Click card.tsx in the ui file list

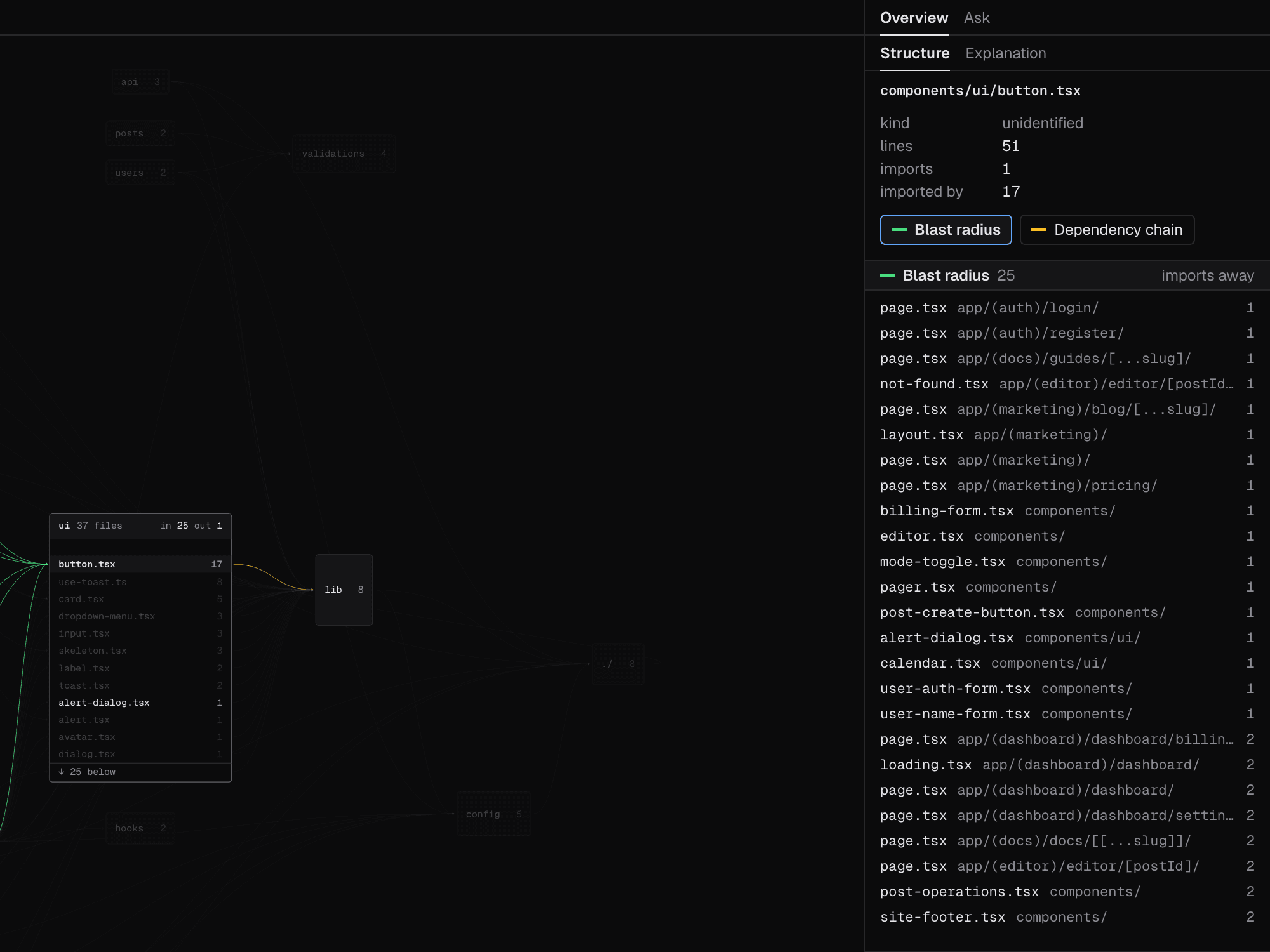140,599
